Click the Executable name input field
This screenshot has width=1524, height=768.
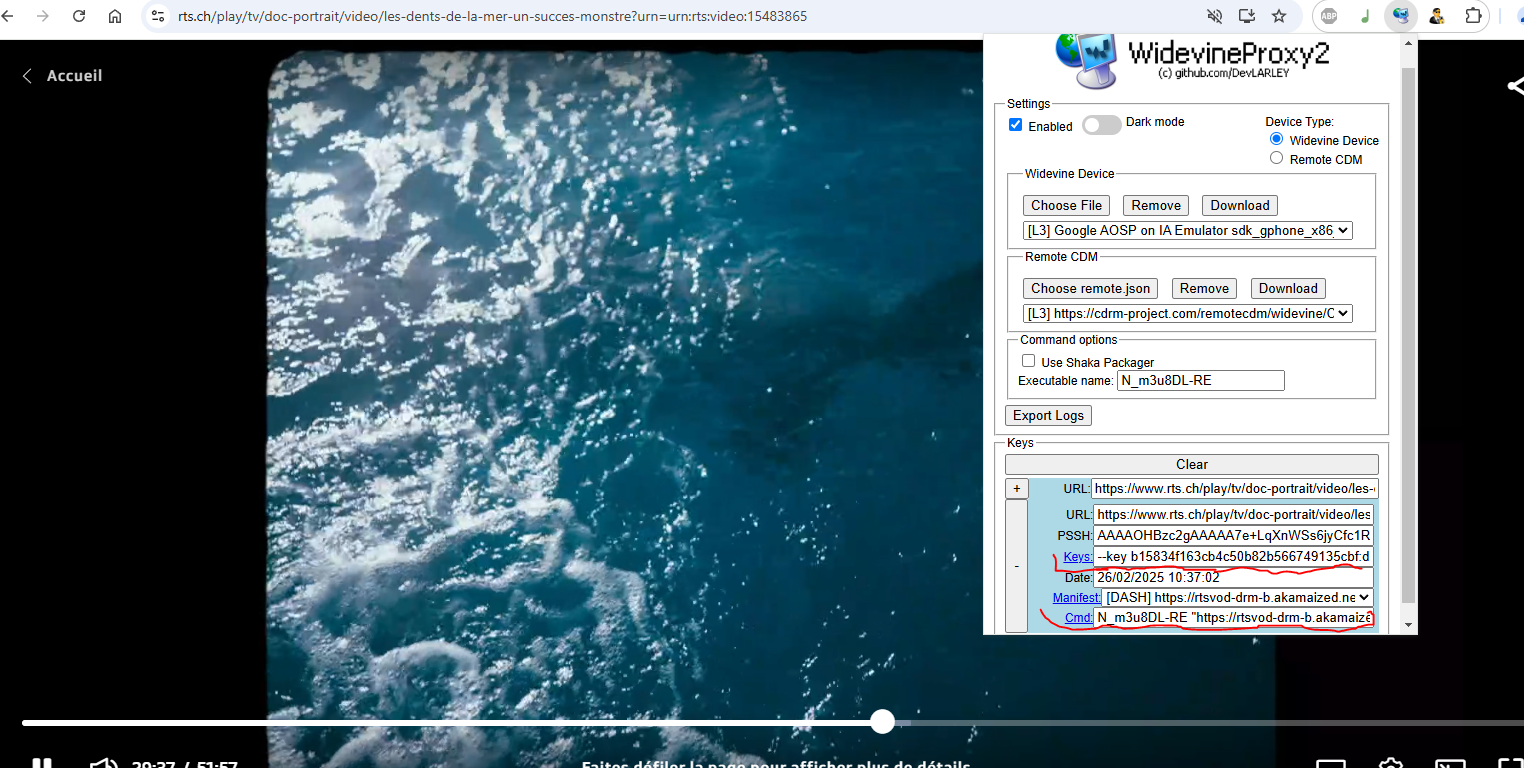1200,381
